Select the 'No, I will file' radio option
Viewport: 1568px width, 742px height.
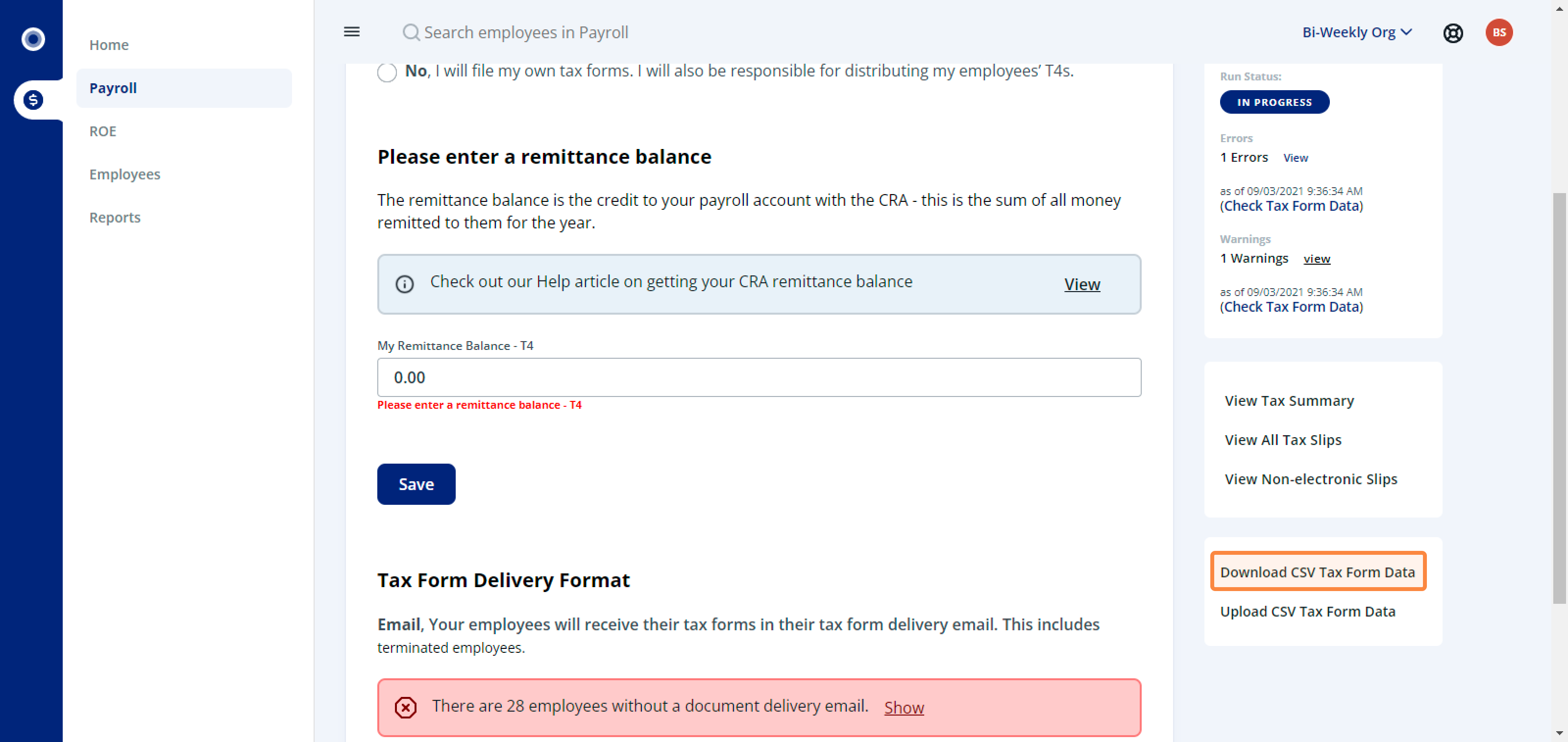[x=387, y=72]
